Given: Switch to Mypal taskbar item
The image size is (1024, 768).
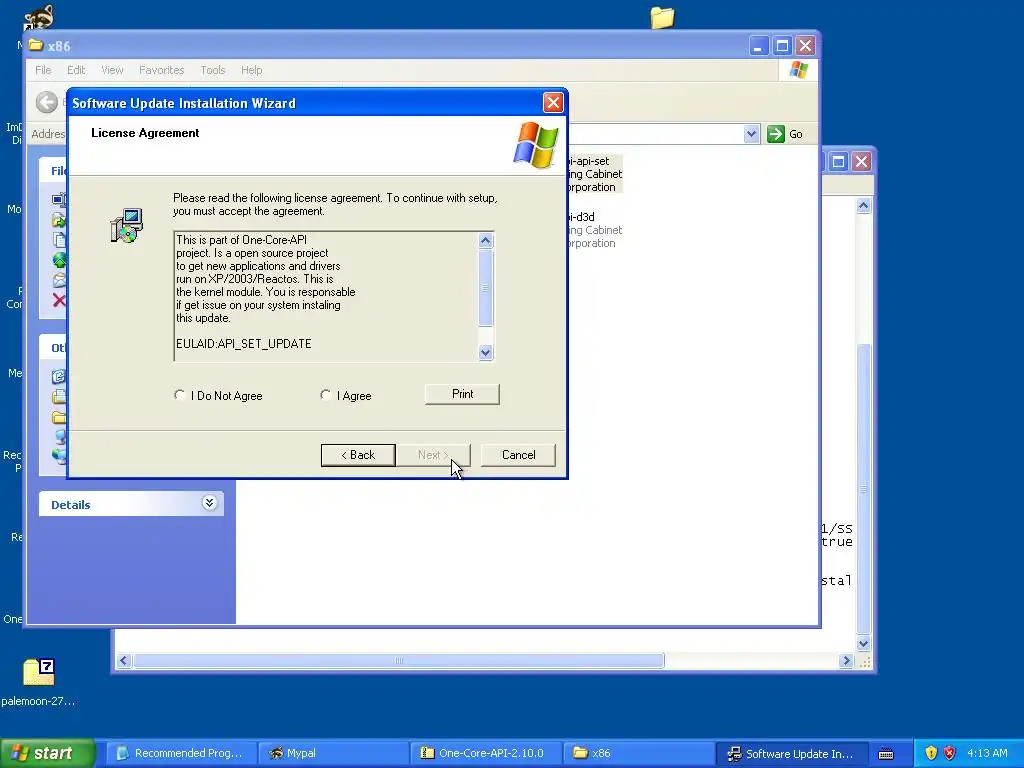Looking at the screenshot, I should pos(333,753).
